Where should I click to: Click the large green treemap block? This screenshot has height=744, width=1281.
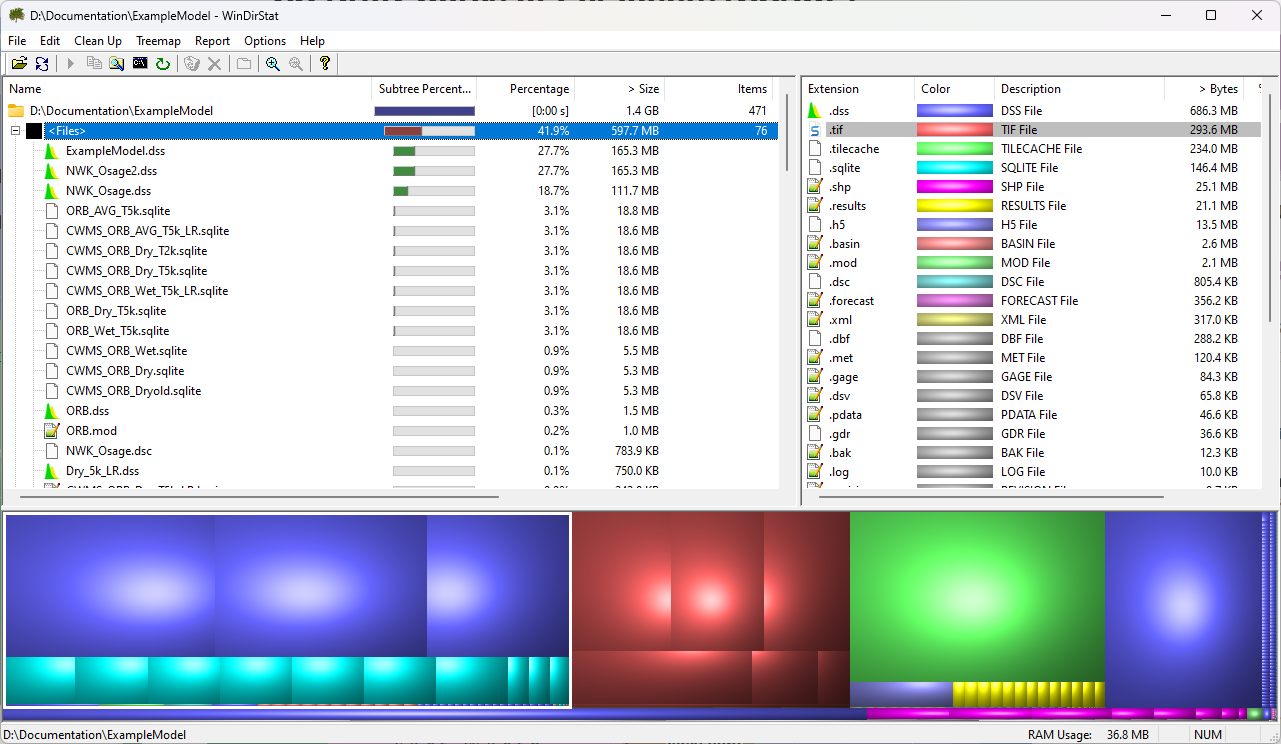tap(977, 596)
